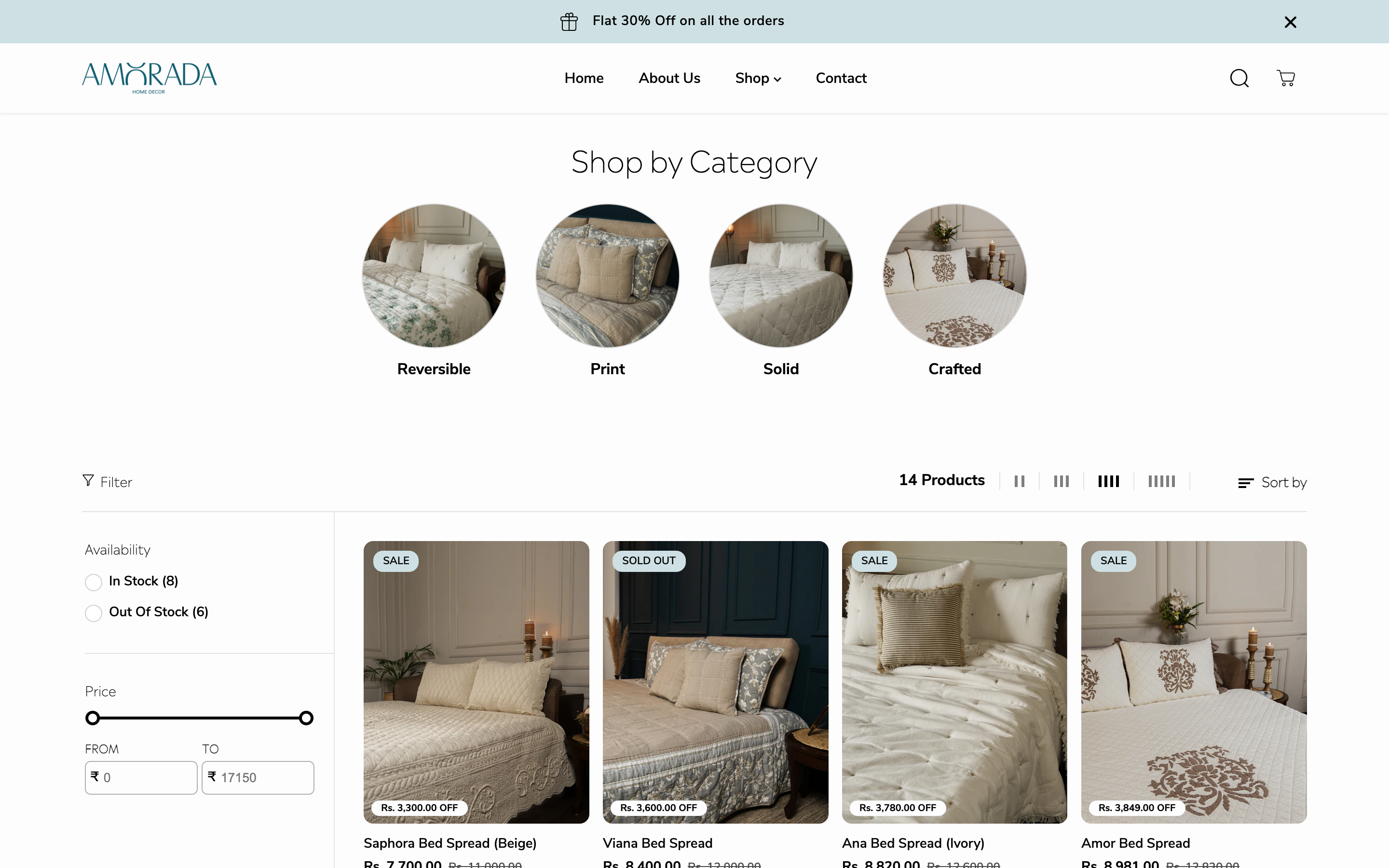The width and height of the screenshot is (1389, 868).
Task: Open the Sort by options
Action: (x=1271, y=482)
